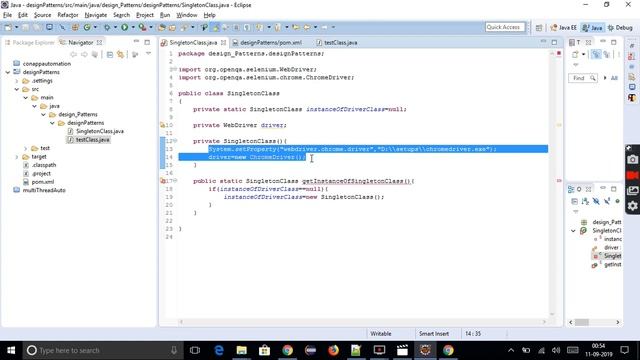Click the New file wizard toolbar icon
Image resolution: width=640 pixels, height=360 pixels.
point(8,27)
